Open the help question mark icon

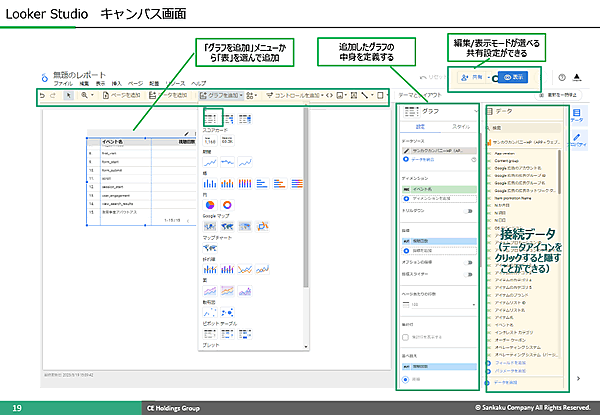pos(560,78)
